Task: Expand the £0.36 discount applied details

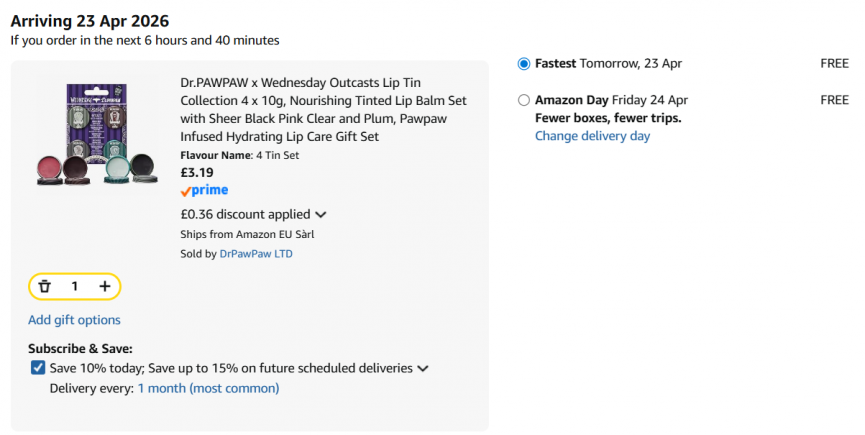Action: click(320, 214)
